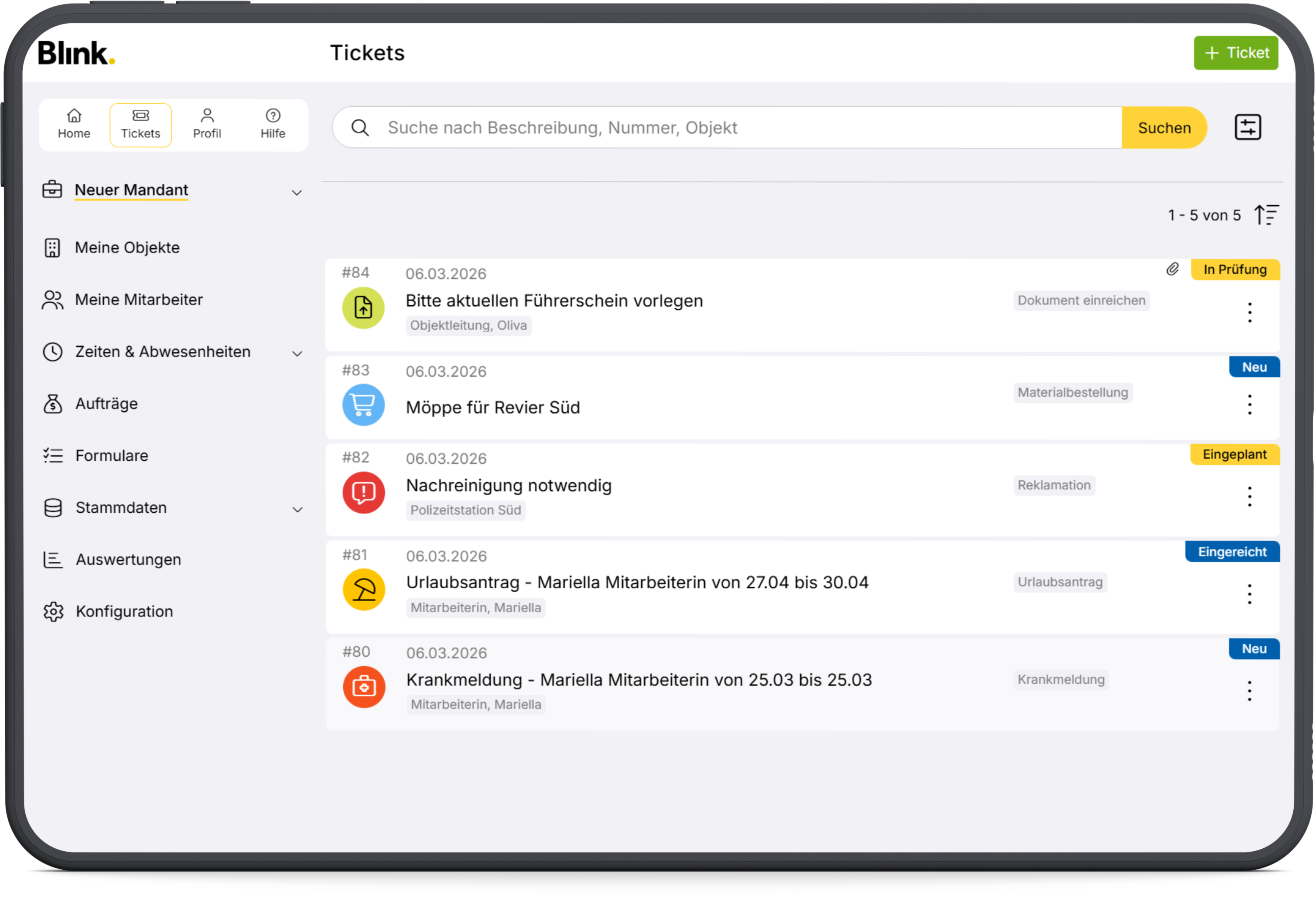Open the filter settings icon beside the Suchen button
Screen dimensions: 1316x898
click(x=1248, y=127)
